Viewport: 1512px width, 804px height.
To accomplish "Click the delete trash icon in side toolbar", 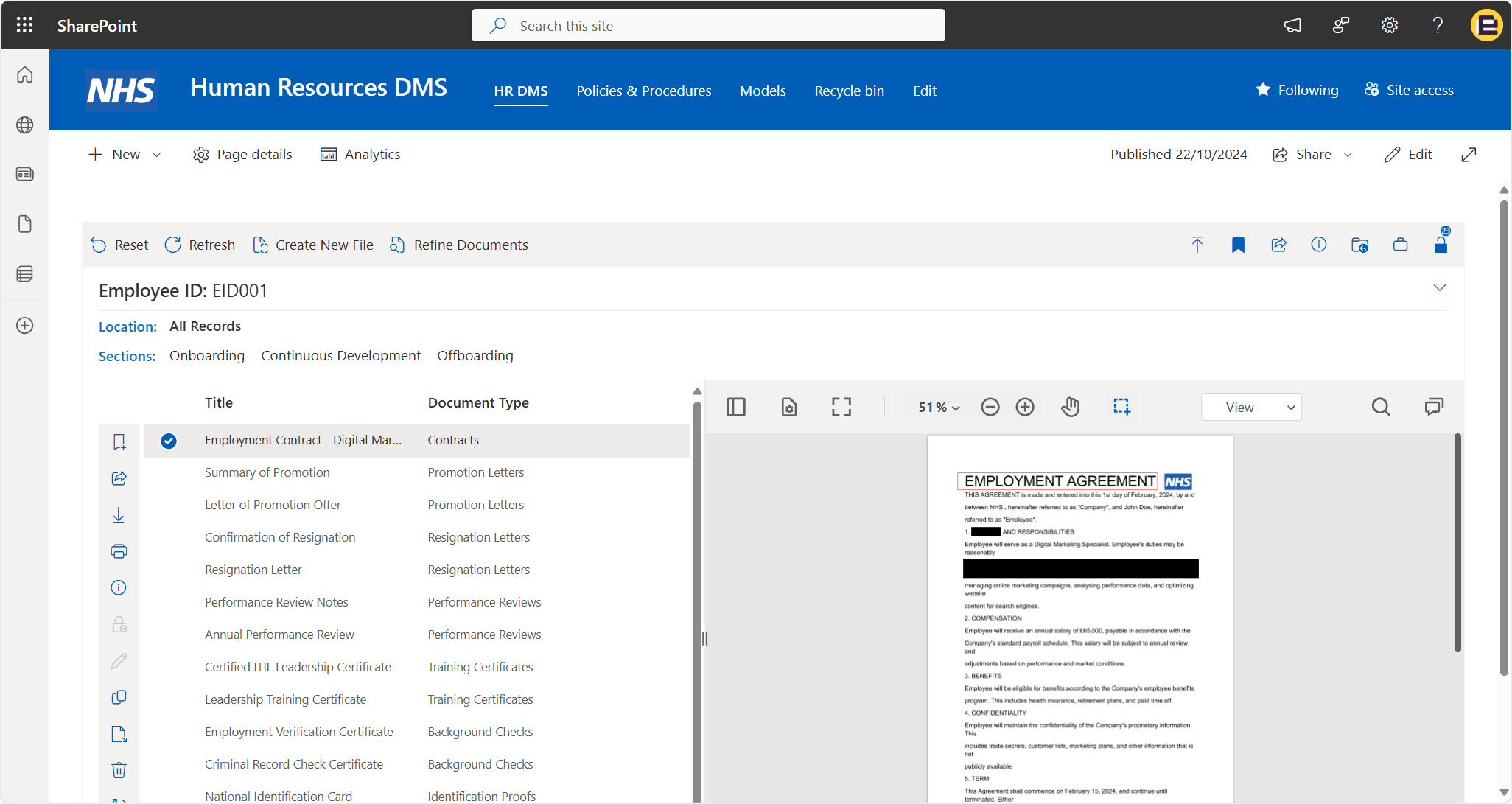I will point(119,770).
